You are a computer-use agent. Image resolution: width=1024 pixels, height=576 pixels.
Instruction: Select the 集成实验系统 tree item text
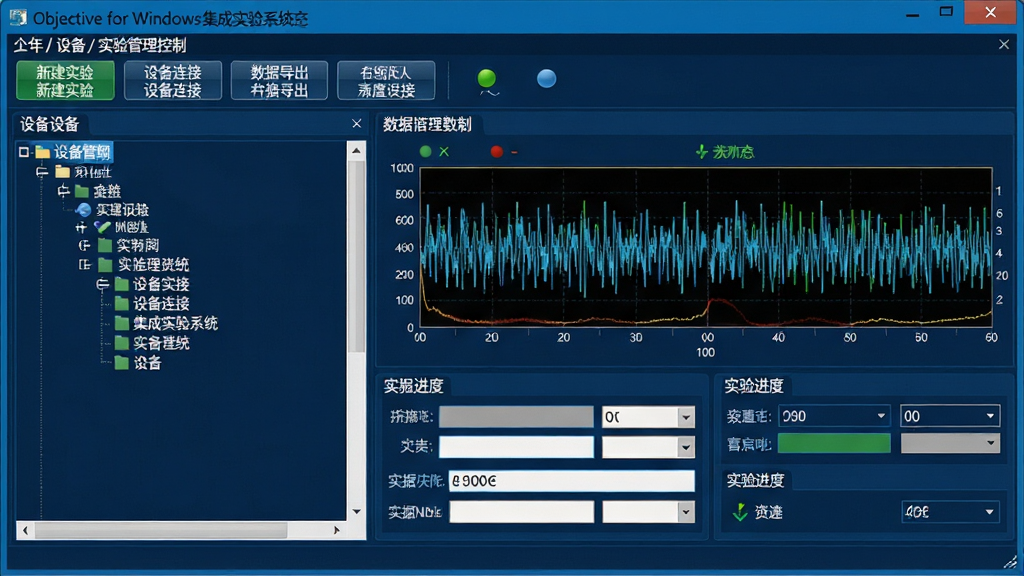click(x=176, y=323)
